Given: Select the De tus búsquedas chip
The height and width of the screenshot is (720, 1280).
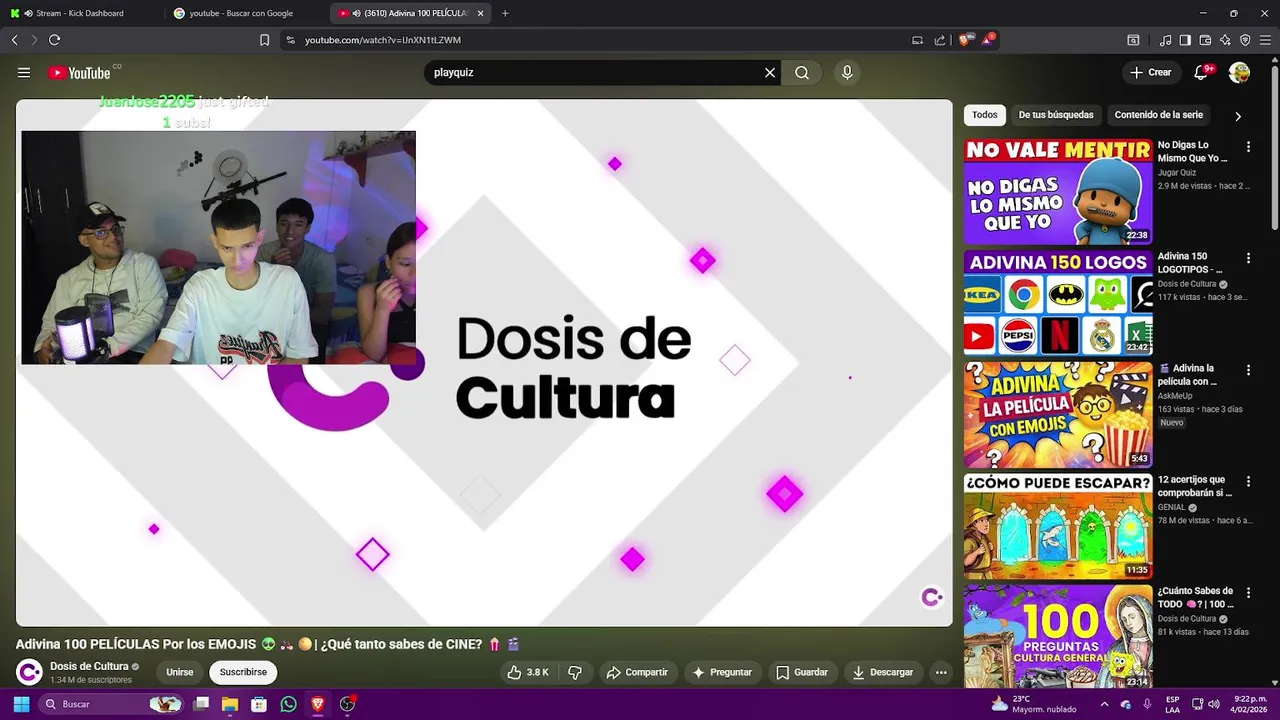Looking at the screenshot, I should point(1056,115).
